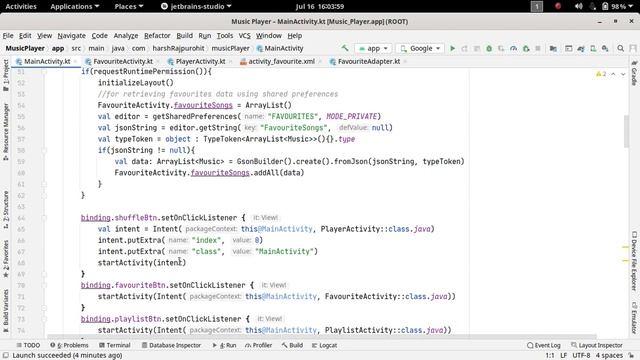
Task: Click the musicPlayer breadcrumb in navigation bar
Action: click(x=230, y=48)
